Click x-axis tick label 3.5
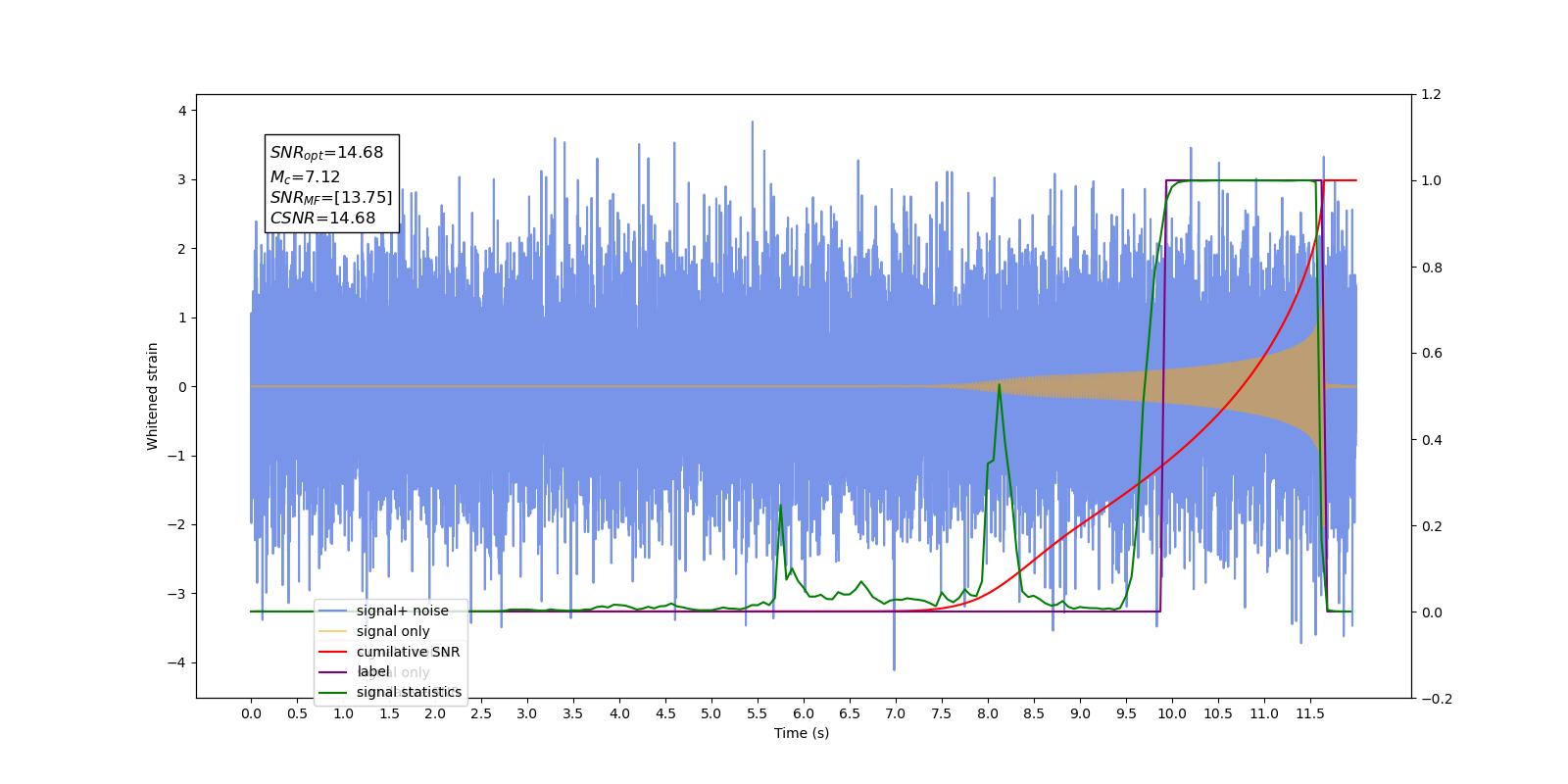The width and height of the screenshot is (1568, 784). 573,713
